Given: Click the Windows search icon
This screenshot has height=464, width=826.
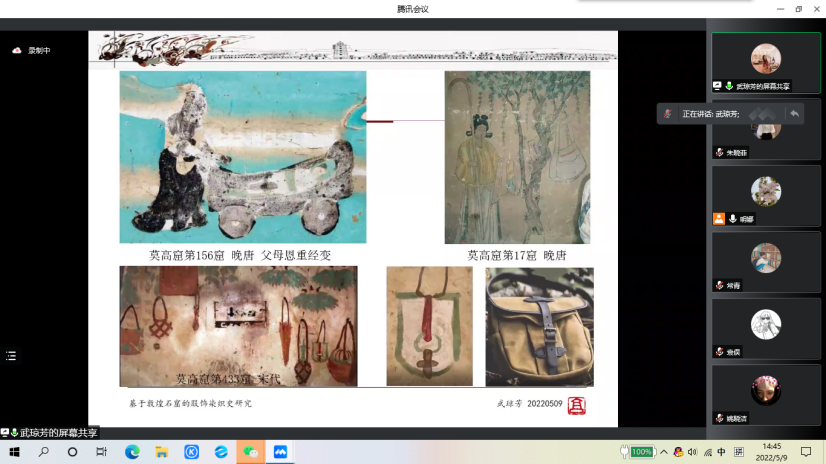Looking at the screenshot, I should (44, 452).
